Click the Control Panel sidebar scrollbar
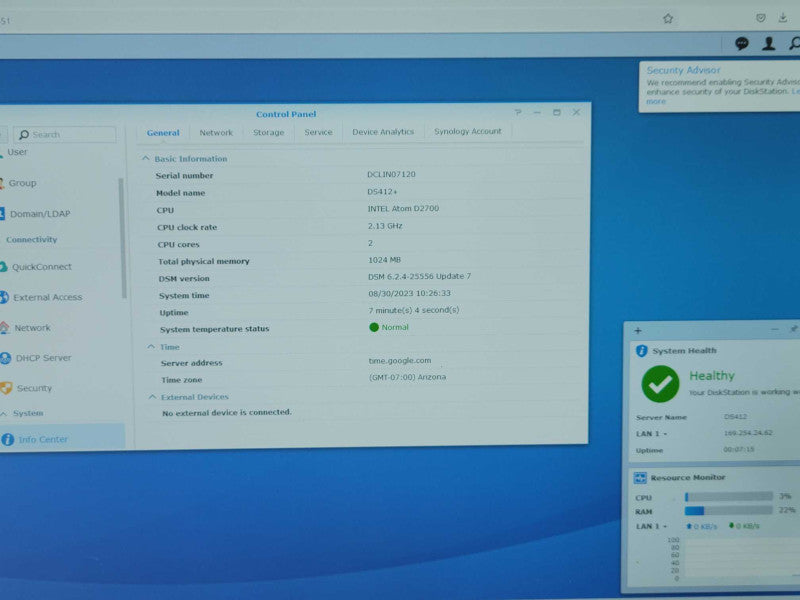800x600 pixels. [x=121, y=238]
